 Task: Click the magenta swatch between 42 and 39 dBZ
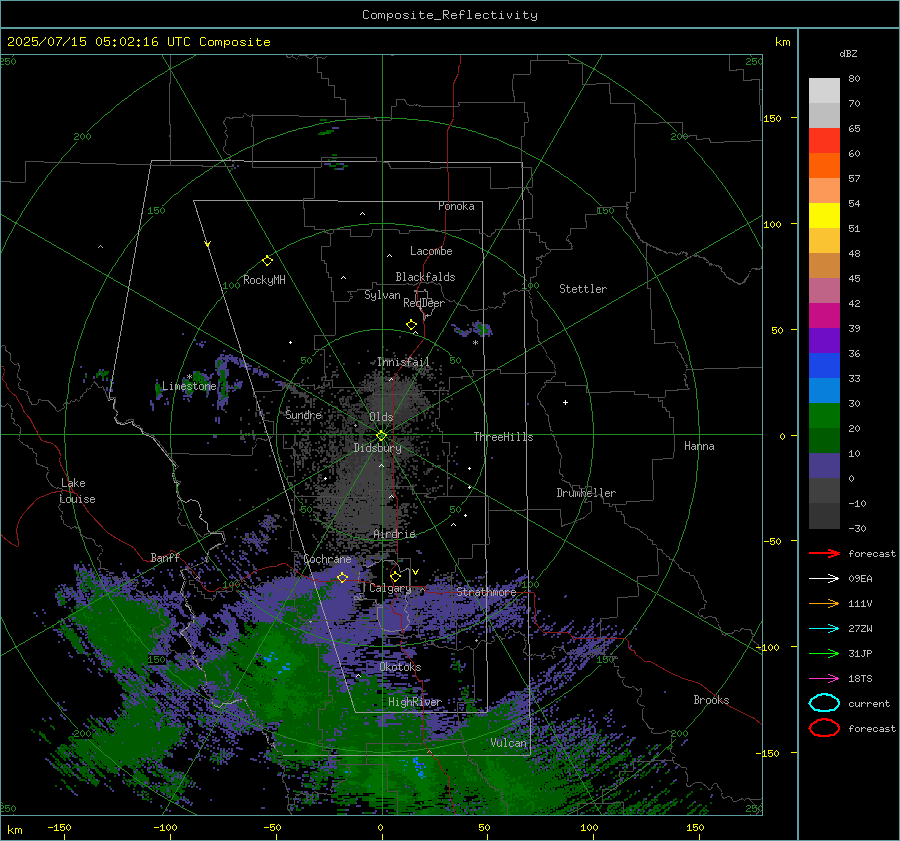(824, 316)
